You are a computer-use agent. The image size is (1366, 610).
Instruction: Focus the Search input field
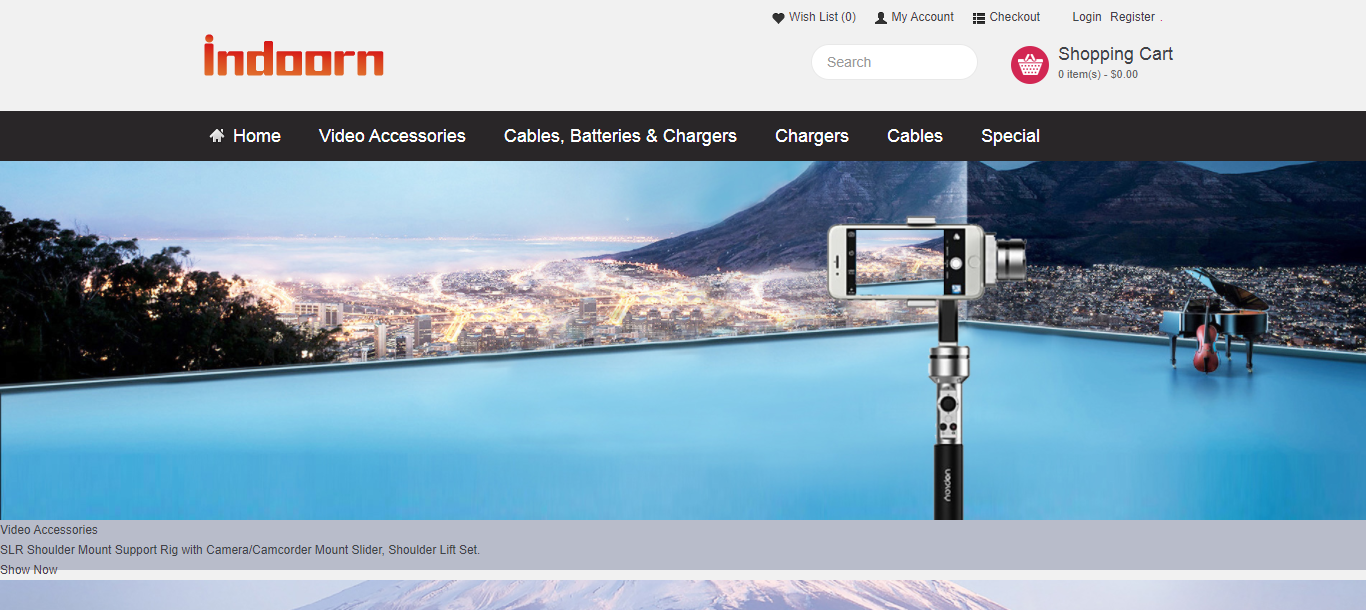[893, 62]
